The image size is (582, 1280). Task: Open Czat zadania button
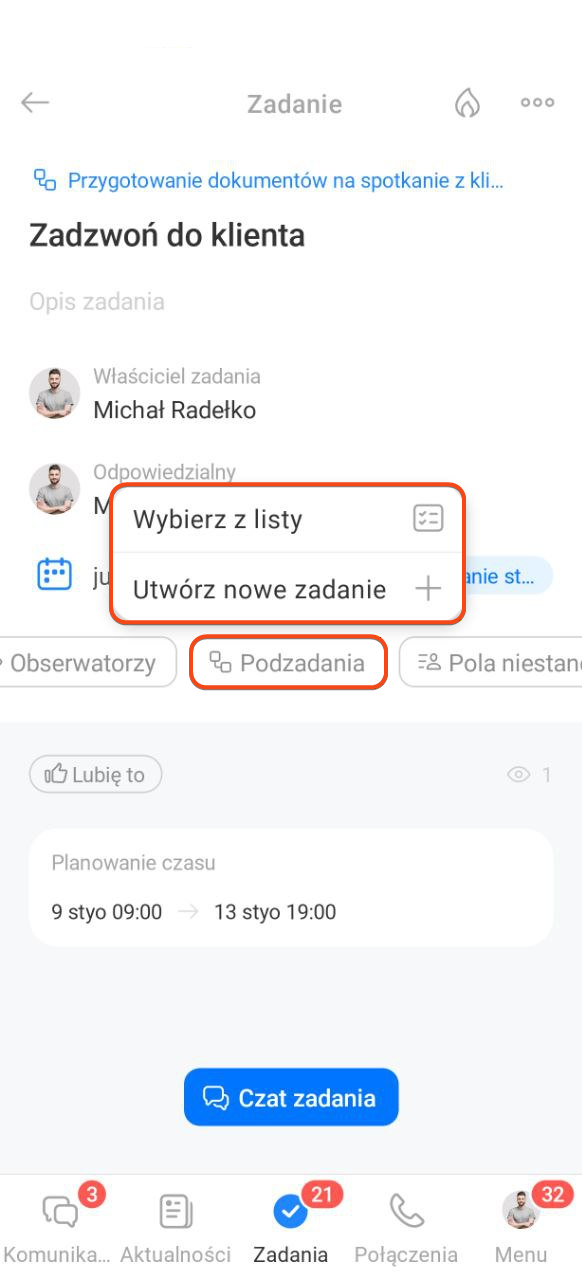(x=291, y=1097)
